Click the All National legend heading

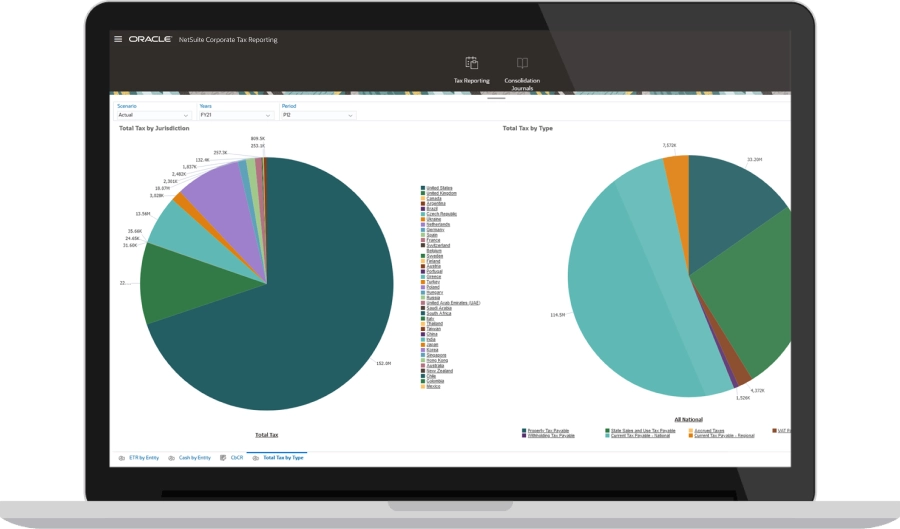[x=688, y=419]
